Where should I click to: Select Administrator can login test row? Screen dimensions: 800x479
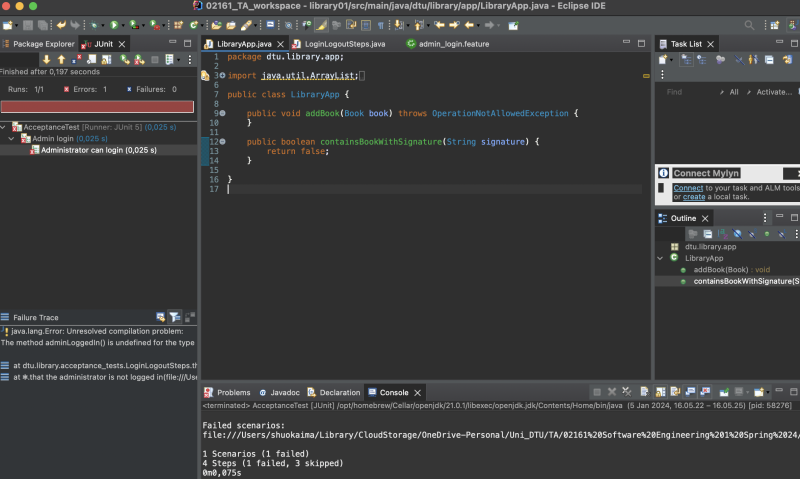(x=98, y=150)
